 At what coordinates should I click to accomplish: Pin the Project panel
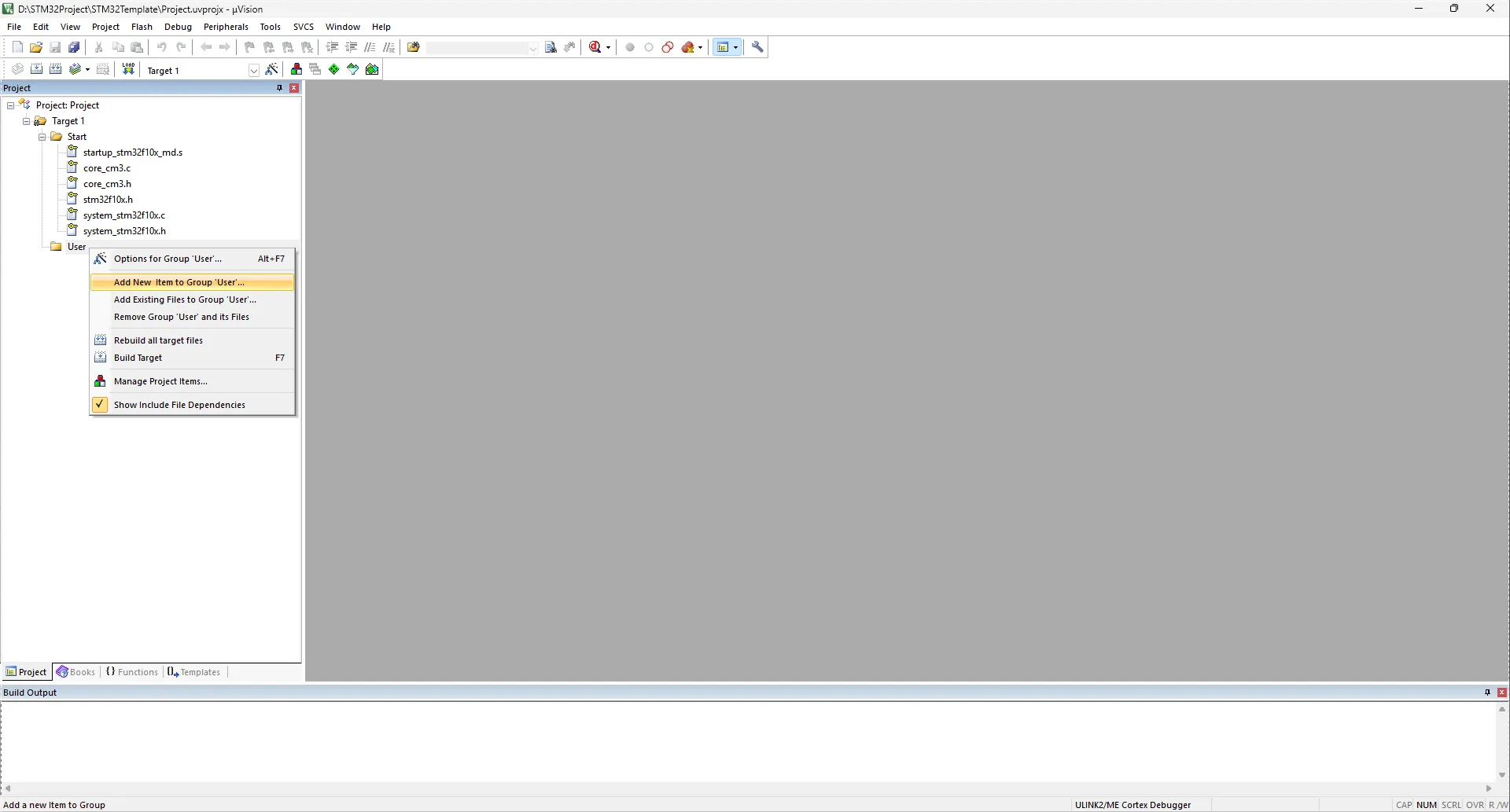[279, 88]
